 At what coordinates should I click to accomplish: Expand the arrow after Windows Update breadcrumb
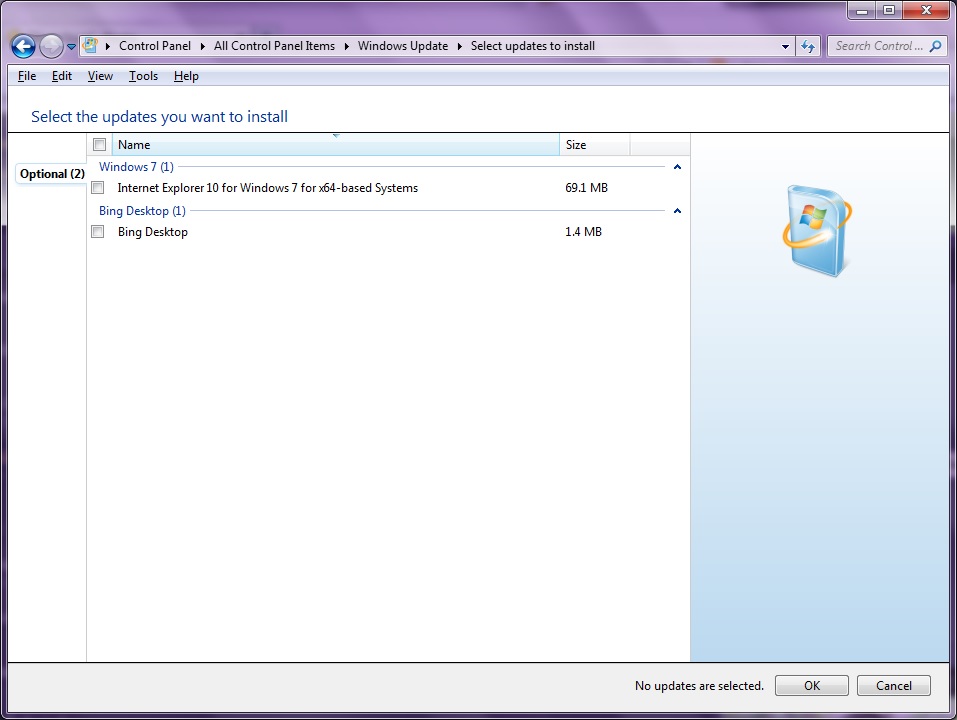(460, 46)
